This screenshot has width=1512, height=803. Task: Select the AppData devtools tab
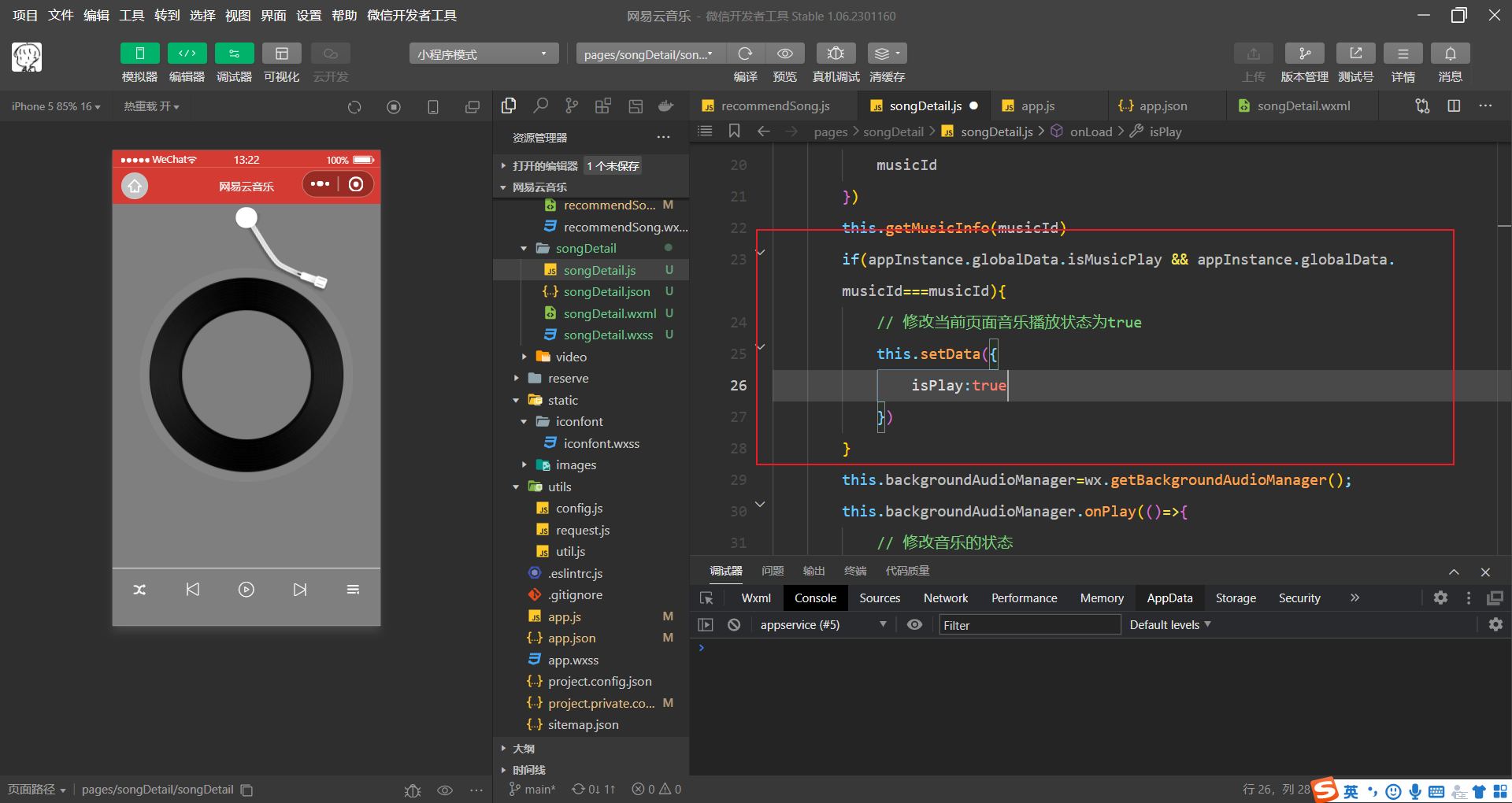1169,598
